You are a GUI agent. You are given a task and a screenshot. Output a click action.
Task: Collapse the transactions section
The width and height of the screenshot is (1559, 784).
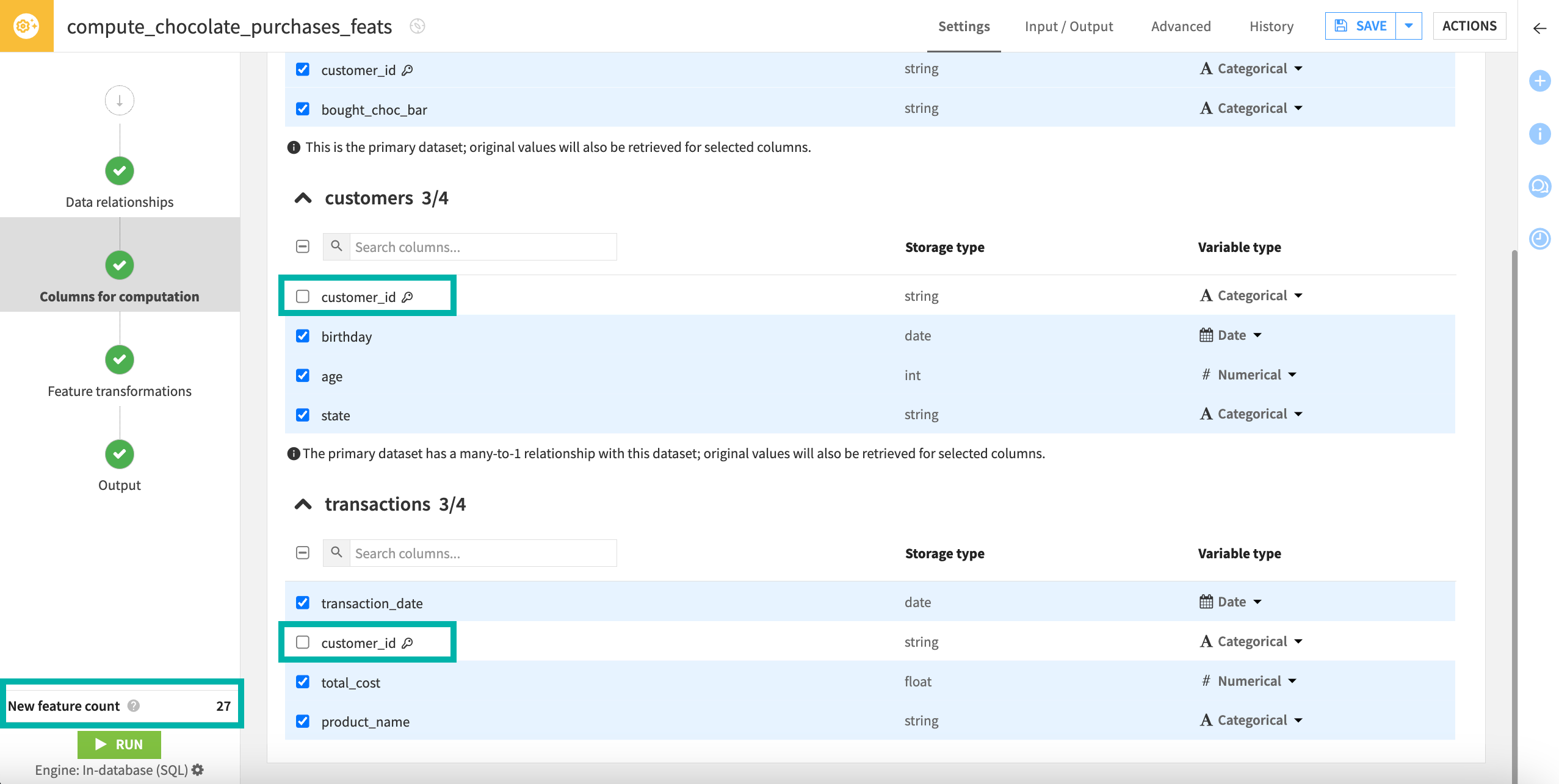[303, 504]
